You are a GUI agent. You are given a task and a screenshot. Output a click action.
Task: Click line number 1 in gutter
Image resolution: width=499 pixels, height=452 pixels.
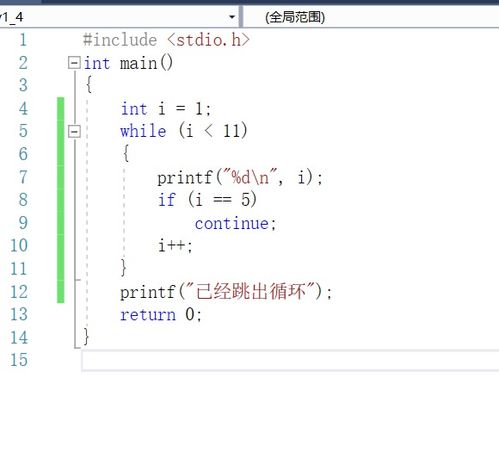tap(23, 40)
